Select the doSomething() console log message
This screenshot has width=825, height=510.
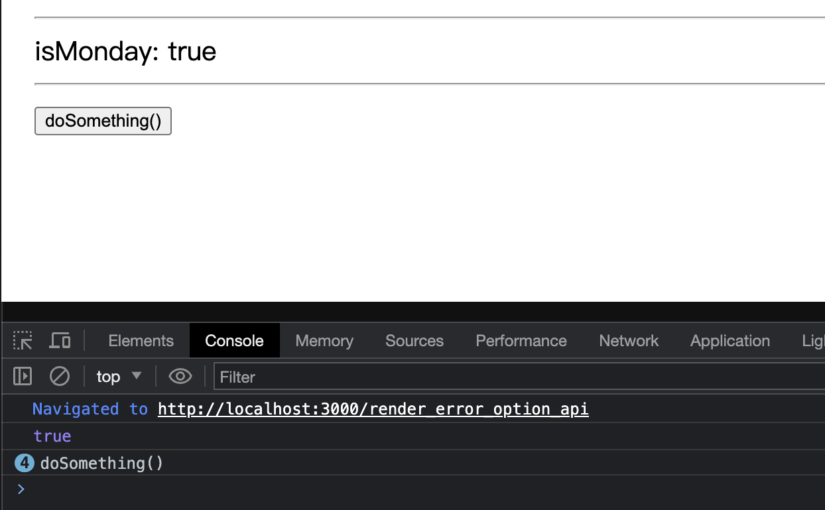tap(101, 463)
